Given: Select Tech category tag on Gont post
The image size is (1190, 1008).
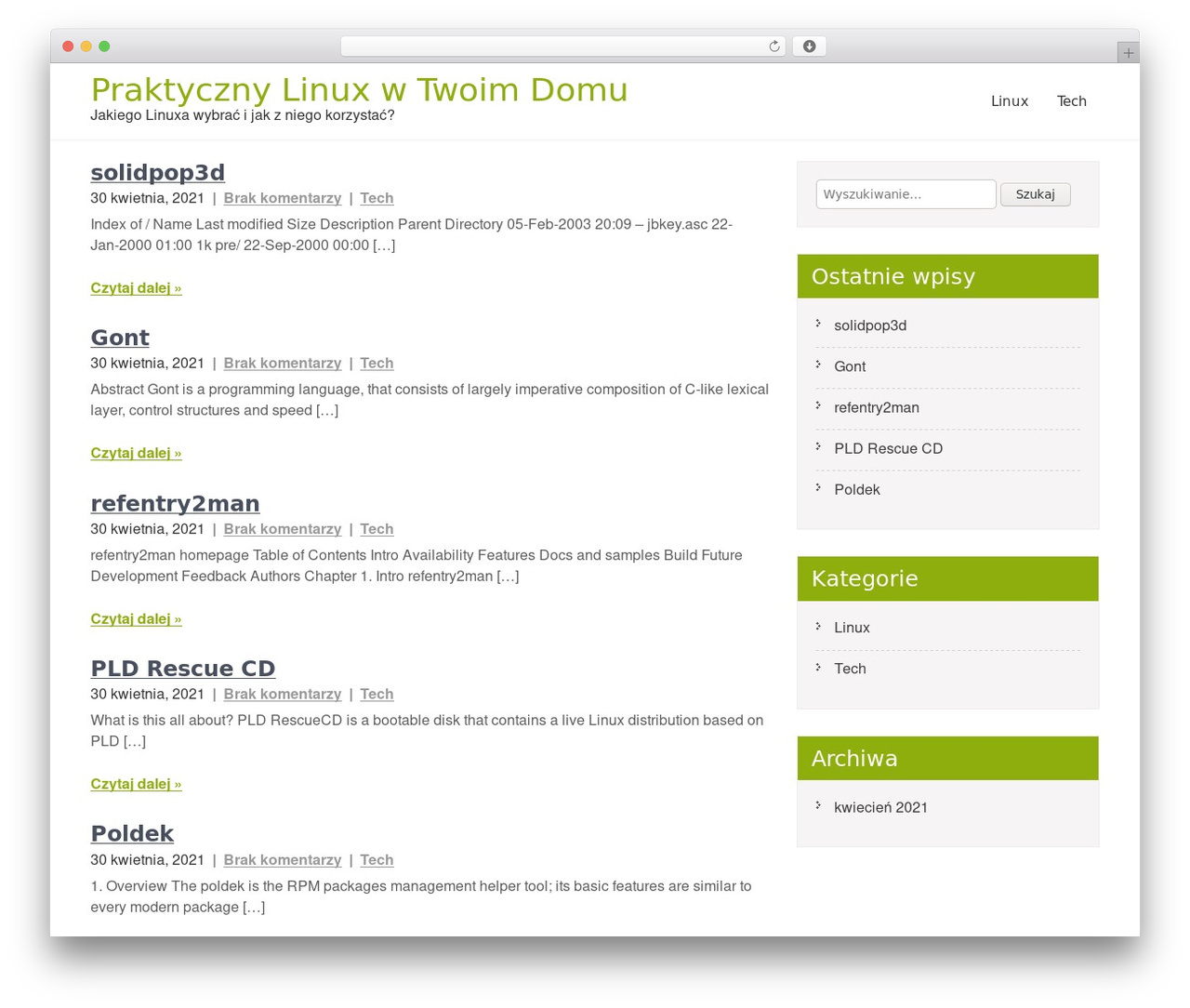Looking at the screenshot, I should (377, 364).
